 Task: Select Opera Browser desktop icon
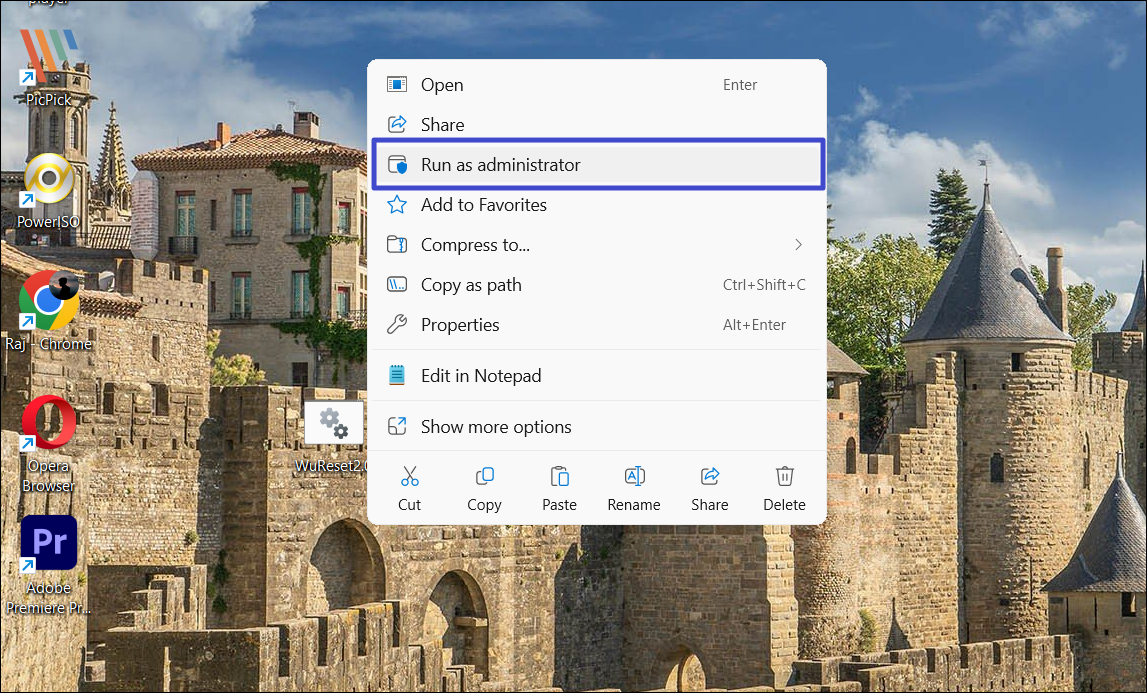[48, 425]
